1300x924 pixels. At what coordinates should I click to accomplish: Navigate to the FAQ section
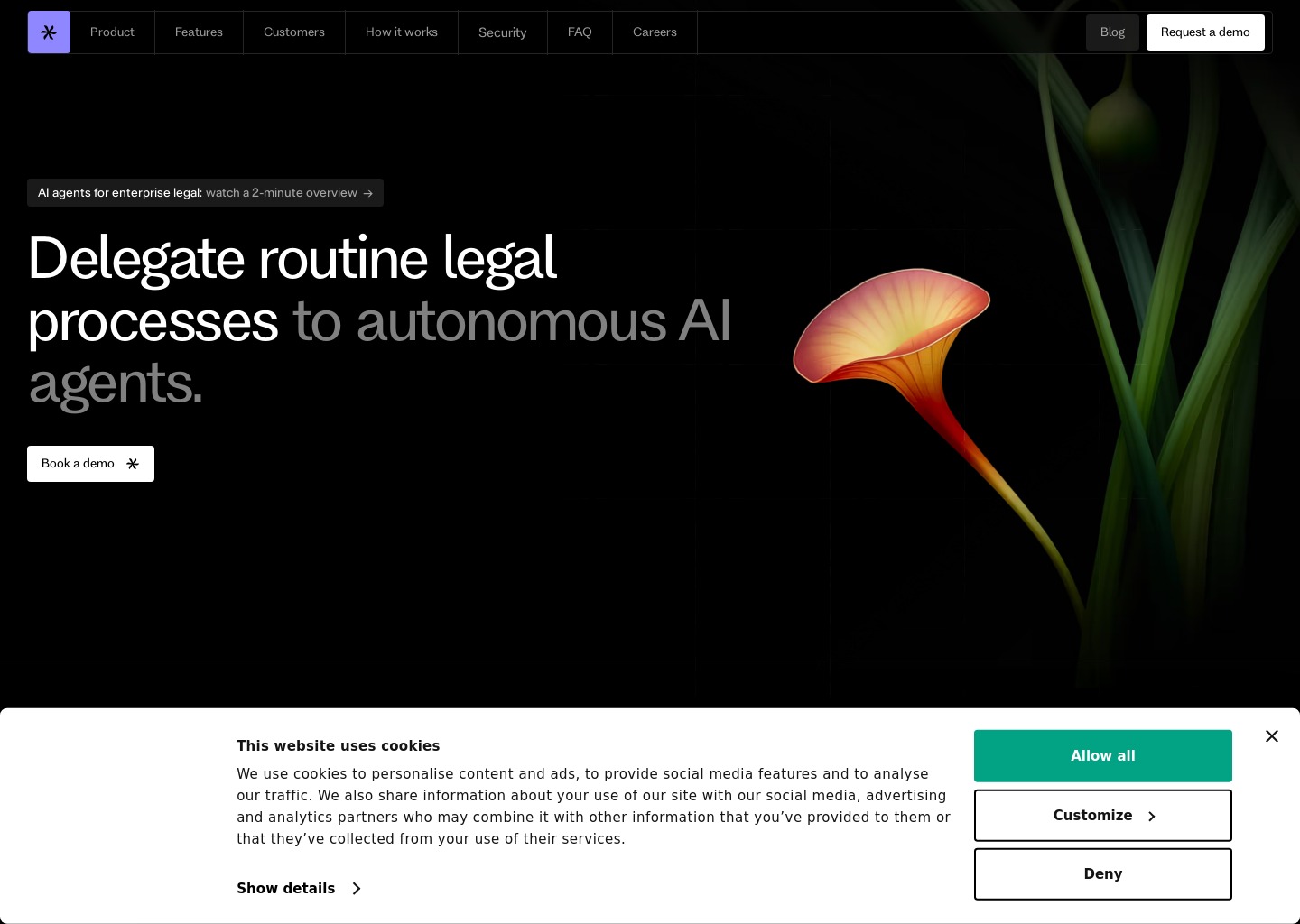580,32
